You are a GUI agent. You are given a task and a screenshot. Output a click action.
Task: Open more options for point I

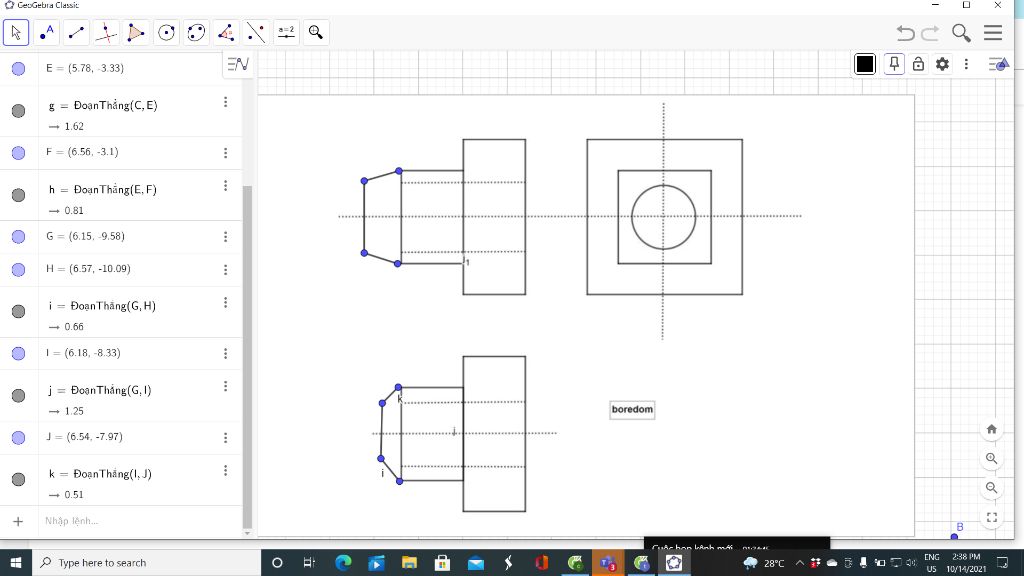(x=225, y=353)
